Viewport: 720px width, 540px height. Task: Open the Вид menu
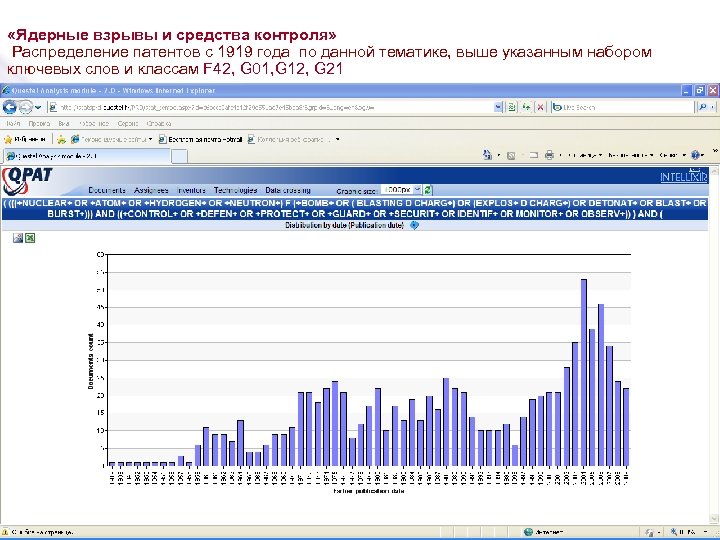[64, 124]
